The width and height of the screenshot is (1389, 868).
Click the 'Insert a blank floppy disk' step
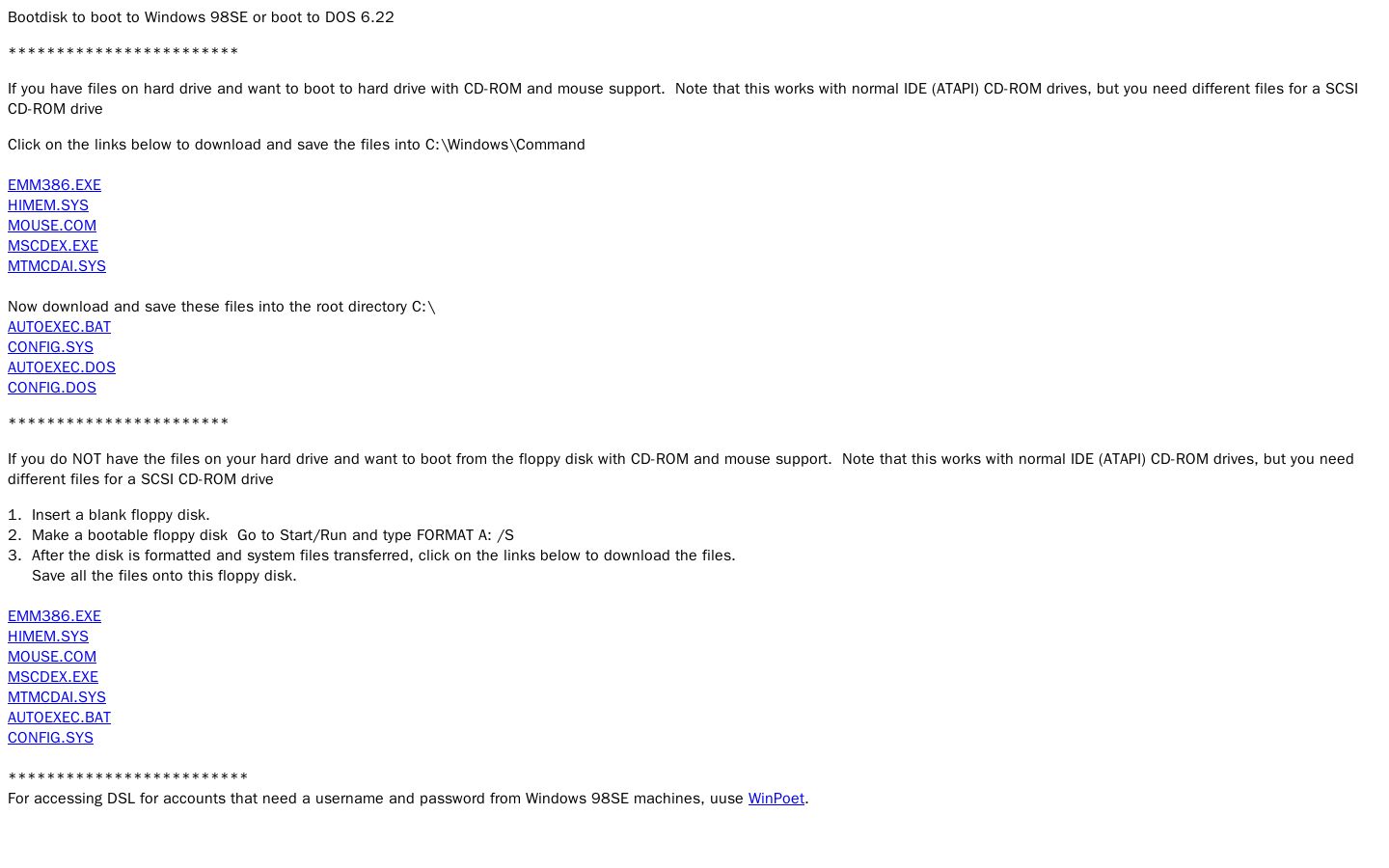coord(121,515)
